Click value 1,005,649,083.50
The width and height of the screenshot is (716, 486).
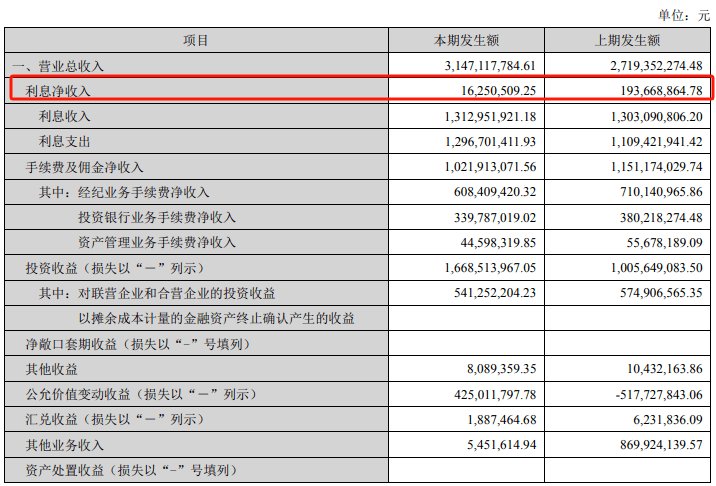point(657,268)
